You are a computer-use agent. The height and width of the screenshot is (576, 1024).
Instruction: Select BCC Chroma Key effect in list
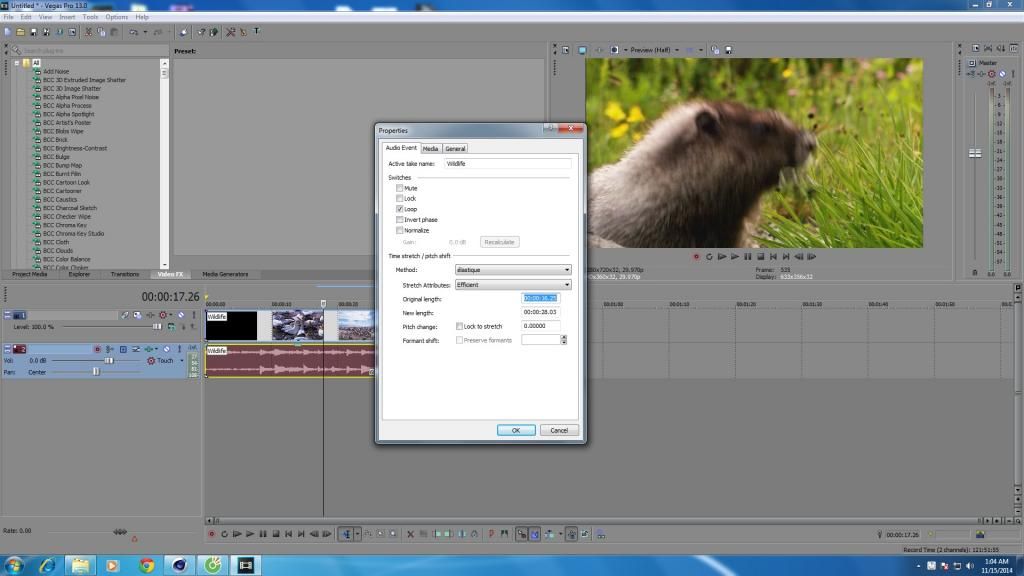point(65,225)
